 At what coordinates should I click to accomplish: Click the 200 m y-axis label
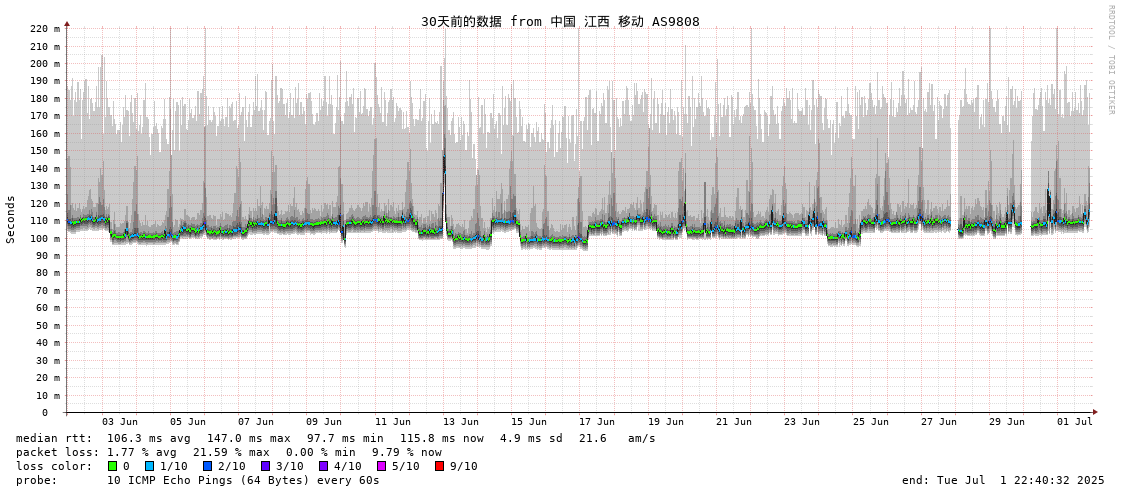click(46, 64)
